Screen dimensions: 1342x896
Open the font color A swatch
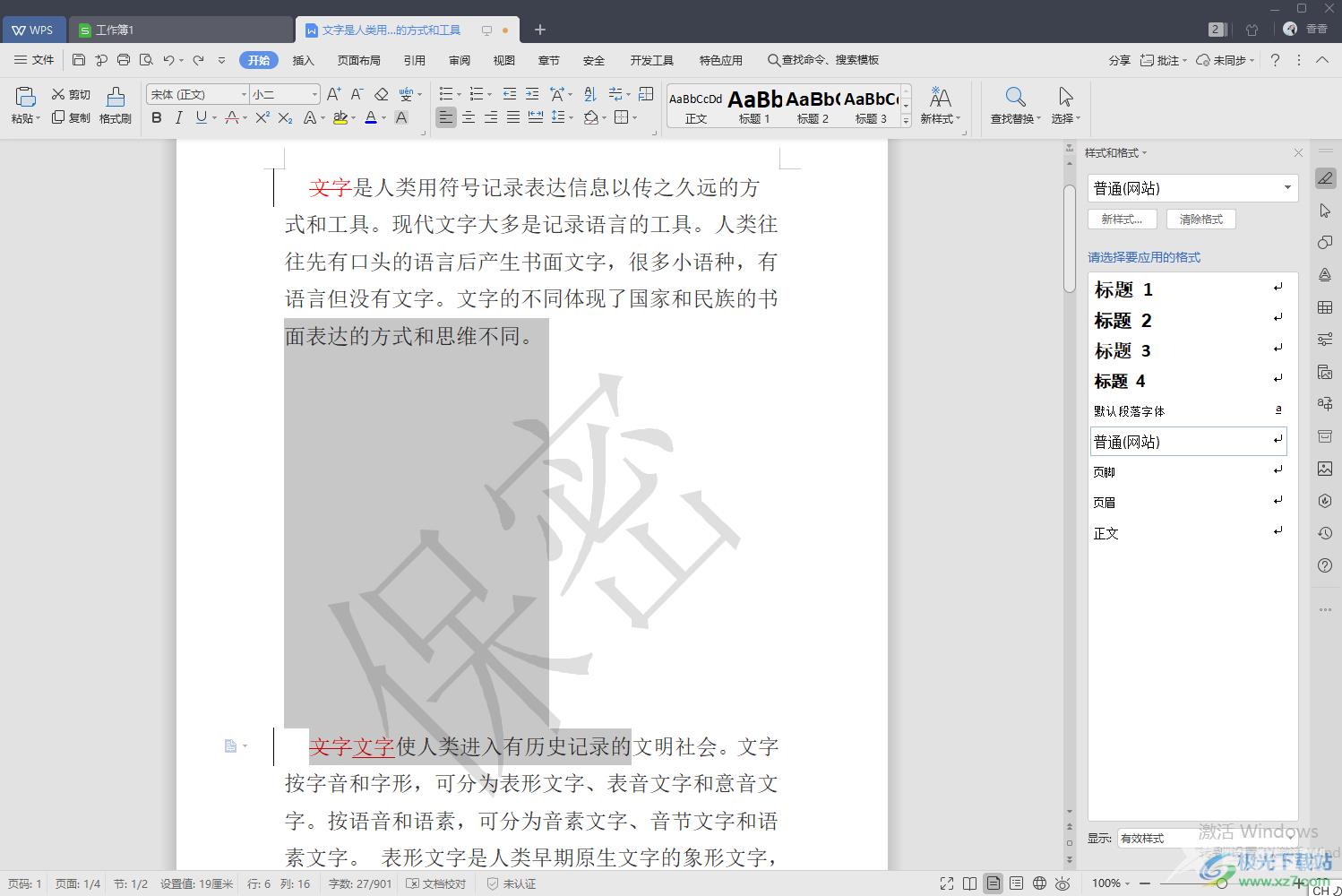pos(371,117)
